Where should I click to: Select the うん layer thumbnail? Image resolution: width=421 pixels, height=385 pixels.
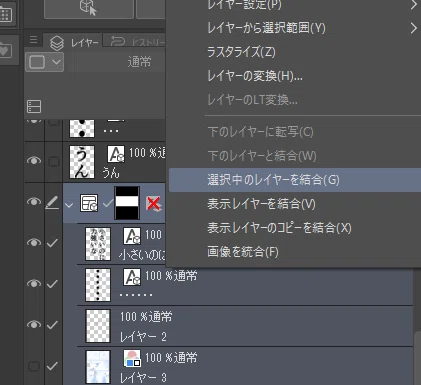click(x=82, y=162)
